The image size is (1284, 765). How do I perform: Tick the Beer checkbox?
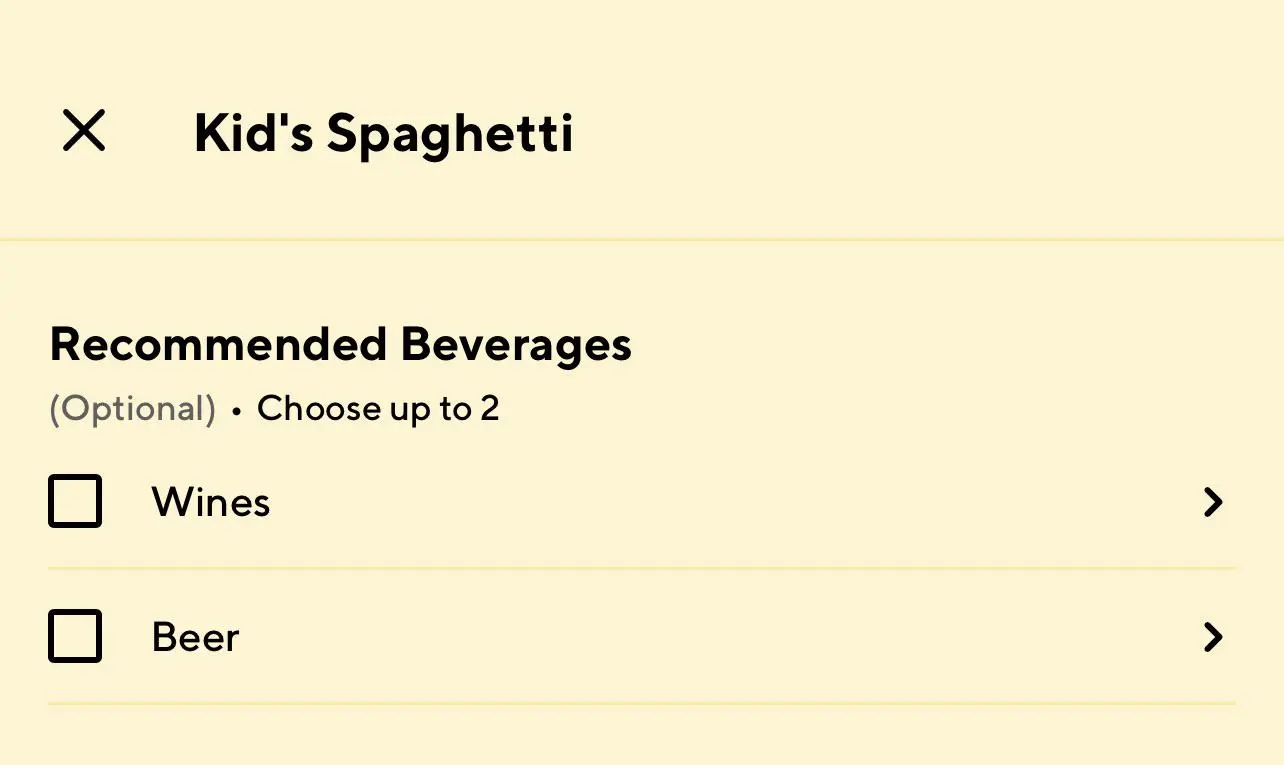pyautogui.click(x=75, y=636)
